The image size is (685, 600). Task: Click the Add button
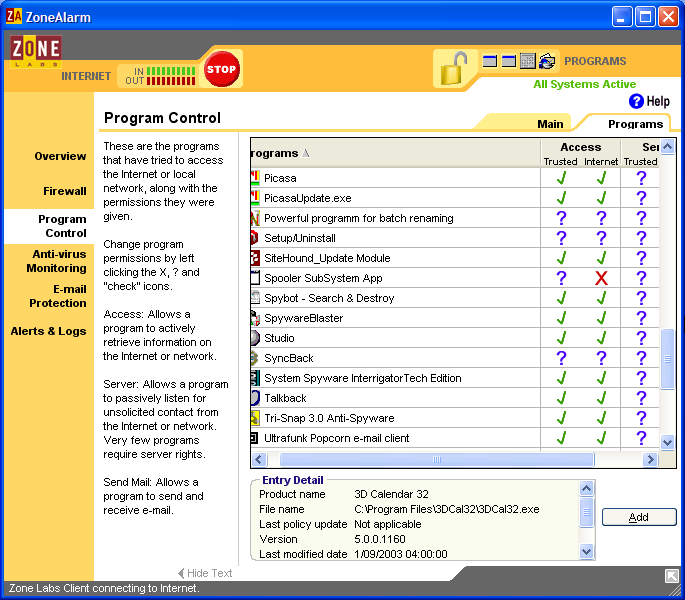(x=639, y=517)
